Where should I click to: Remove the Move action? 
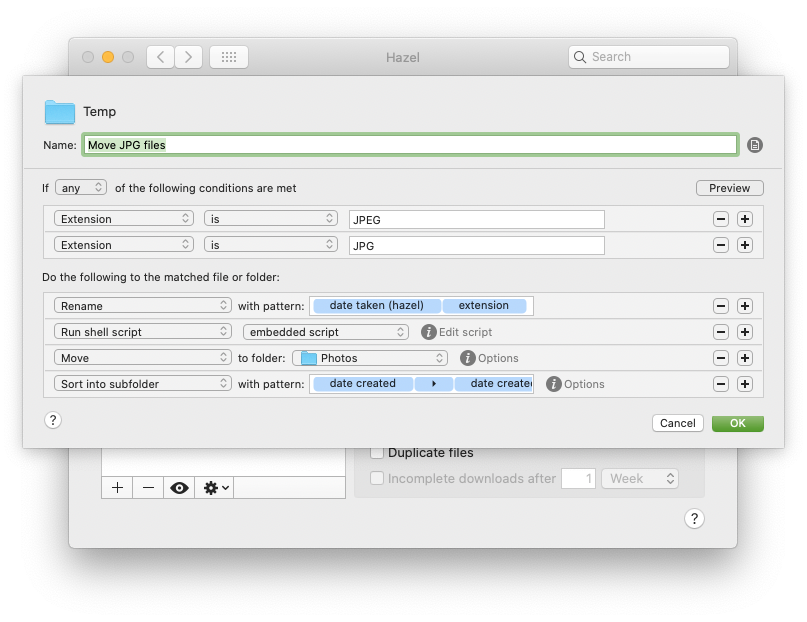[721, 358]
